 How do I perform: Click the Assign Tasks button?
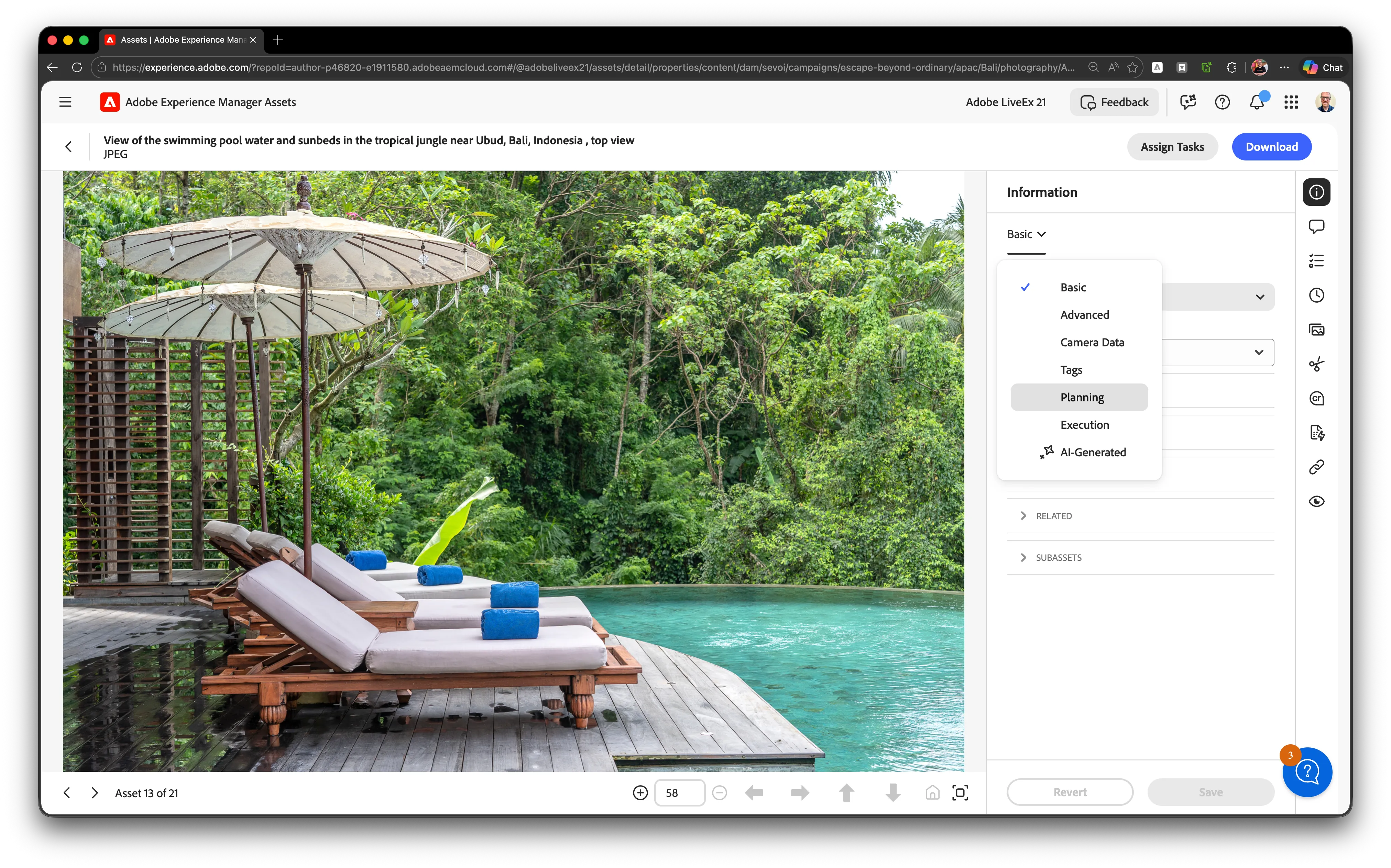(x=1172, y=147)
